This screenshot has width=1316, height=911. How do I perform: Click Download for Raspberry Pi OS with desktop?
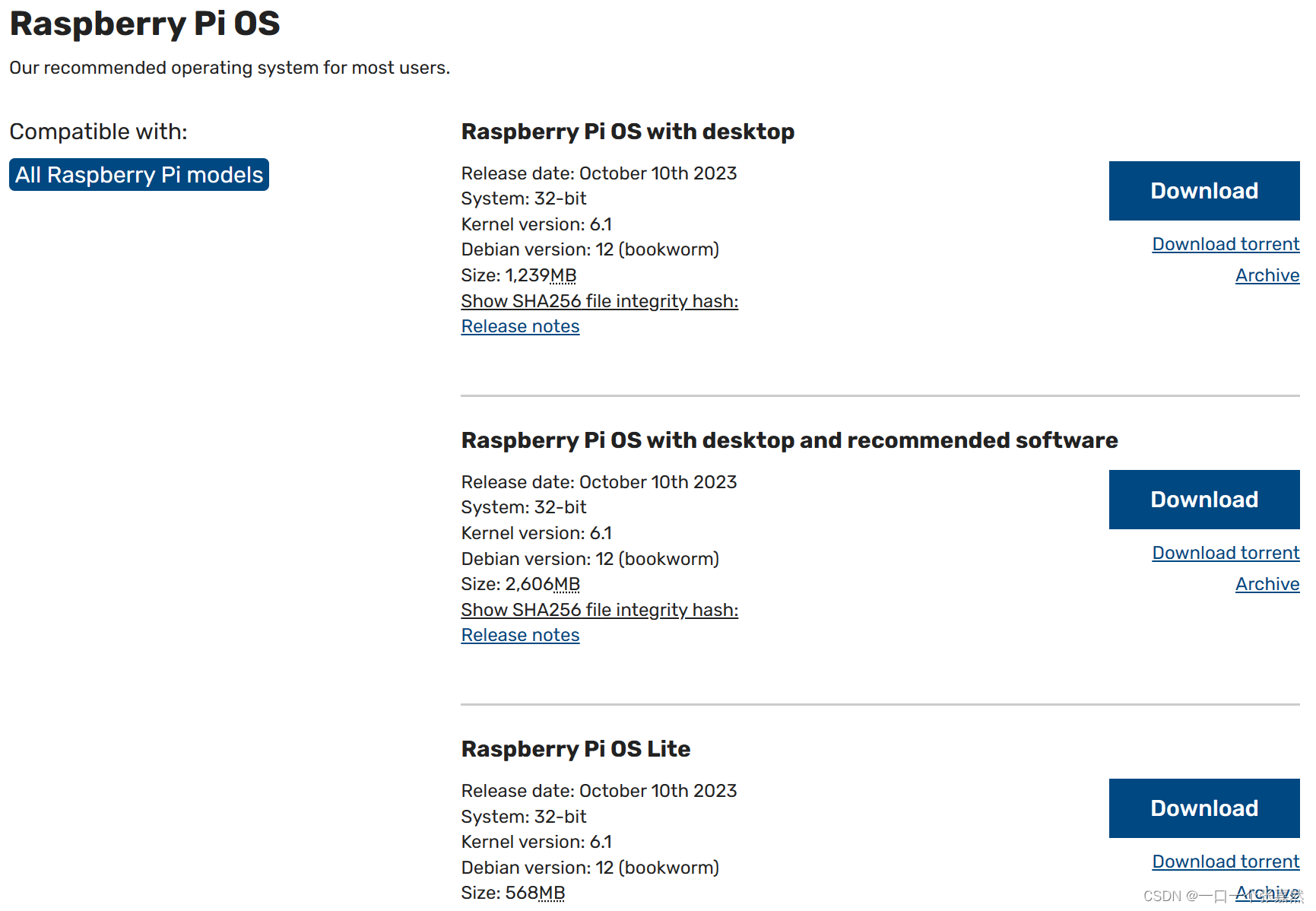point(1204,191)
